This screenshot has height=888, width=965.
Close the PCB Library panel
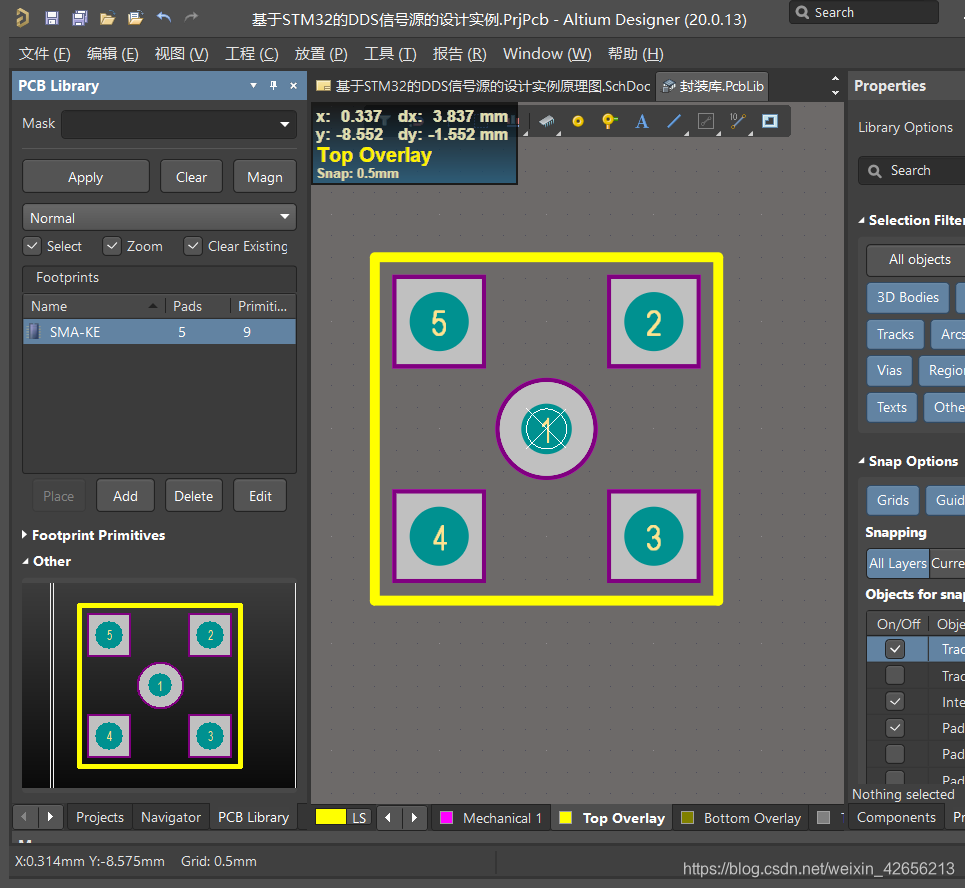pos(294,86)
